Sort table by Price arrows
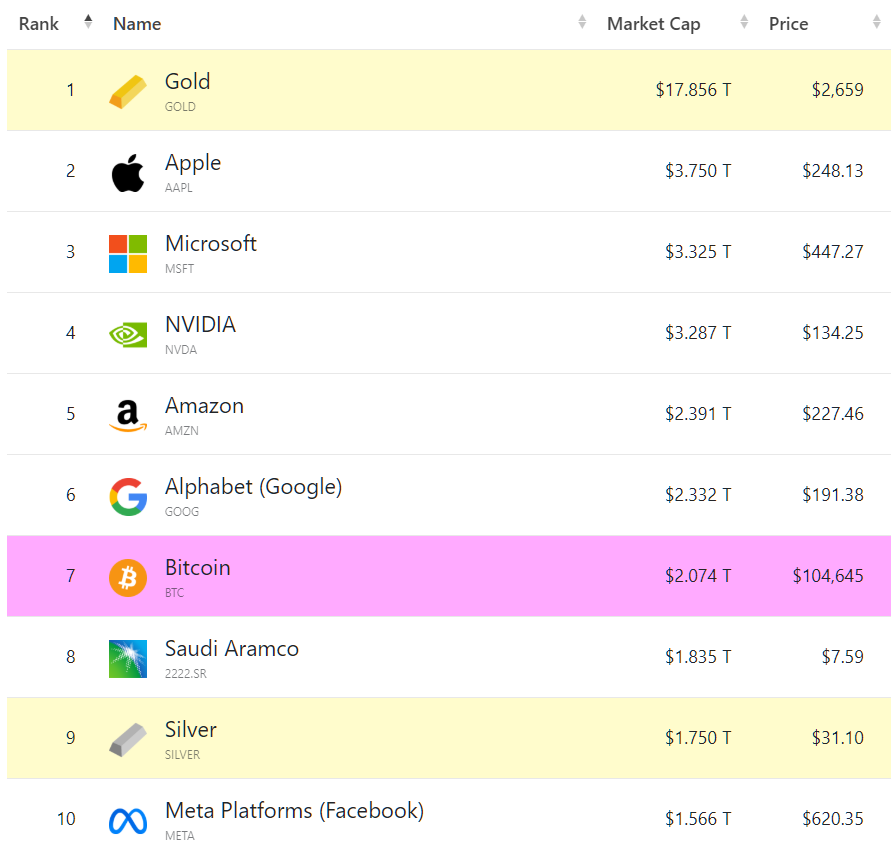Image resolution: width=891 pixels, height=857 pixels. coord(876,22)
